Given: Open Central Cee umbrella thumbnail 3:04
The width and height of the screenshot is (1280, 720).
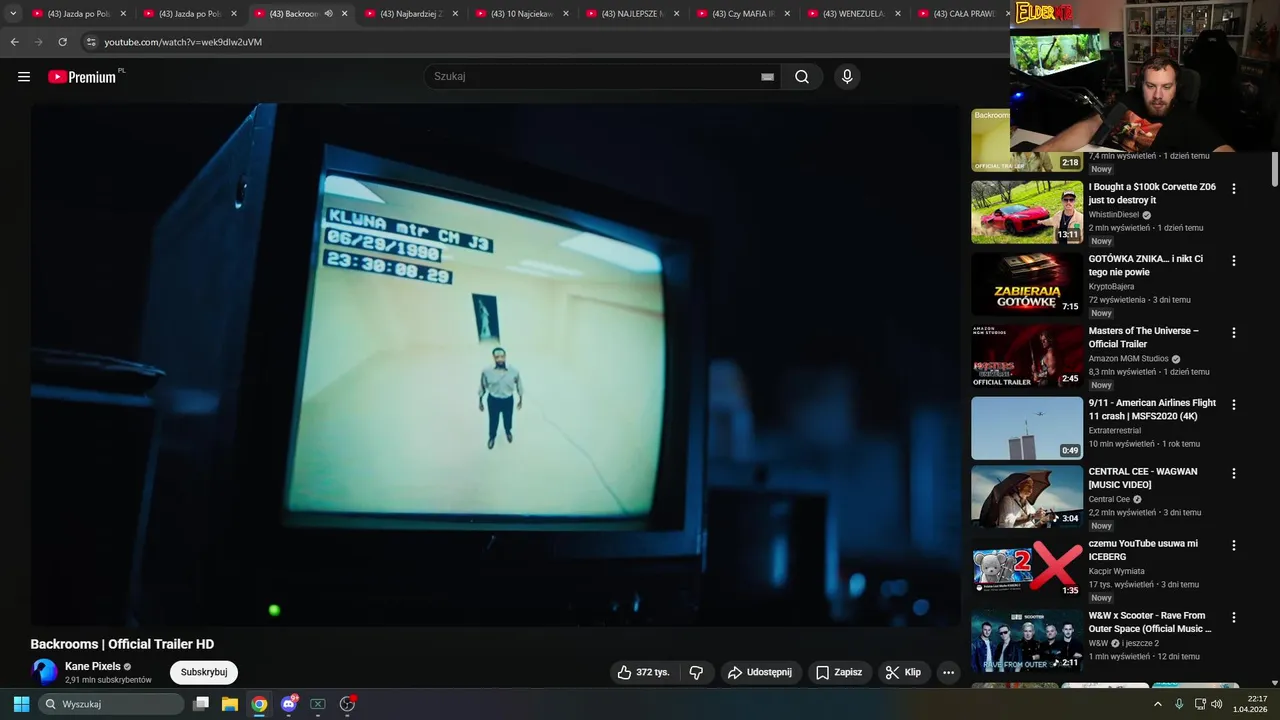Looking at the screenshot, I should pos(1027,497).
